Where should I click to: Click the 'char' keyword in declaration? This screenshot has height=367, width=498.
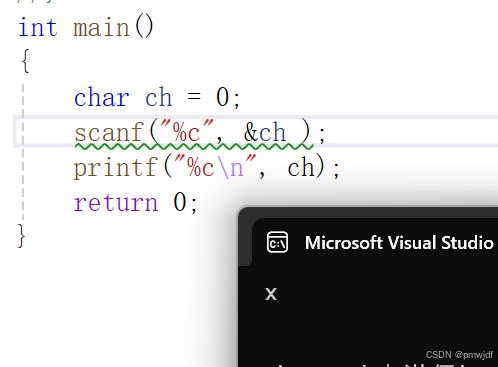click(x=101, y=97)
